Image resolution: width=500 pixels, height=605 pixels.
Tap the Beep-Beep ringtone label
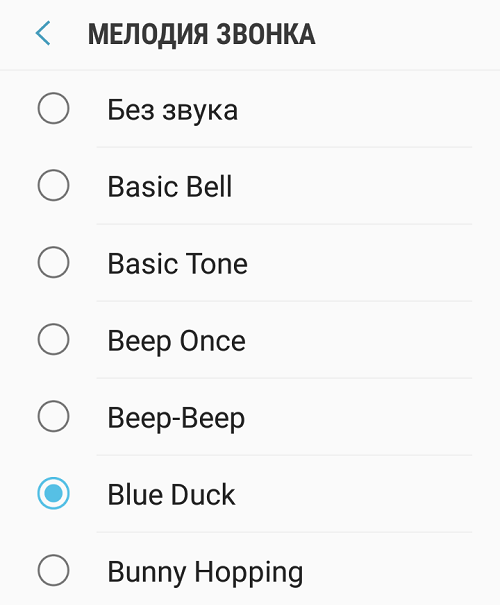[x=176, y=419]
